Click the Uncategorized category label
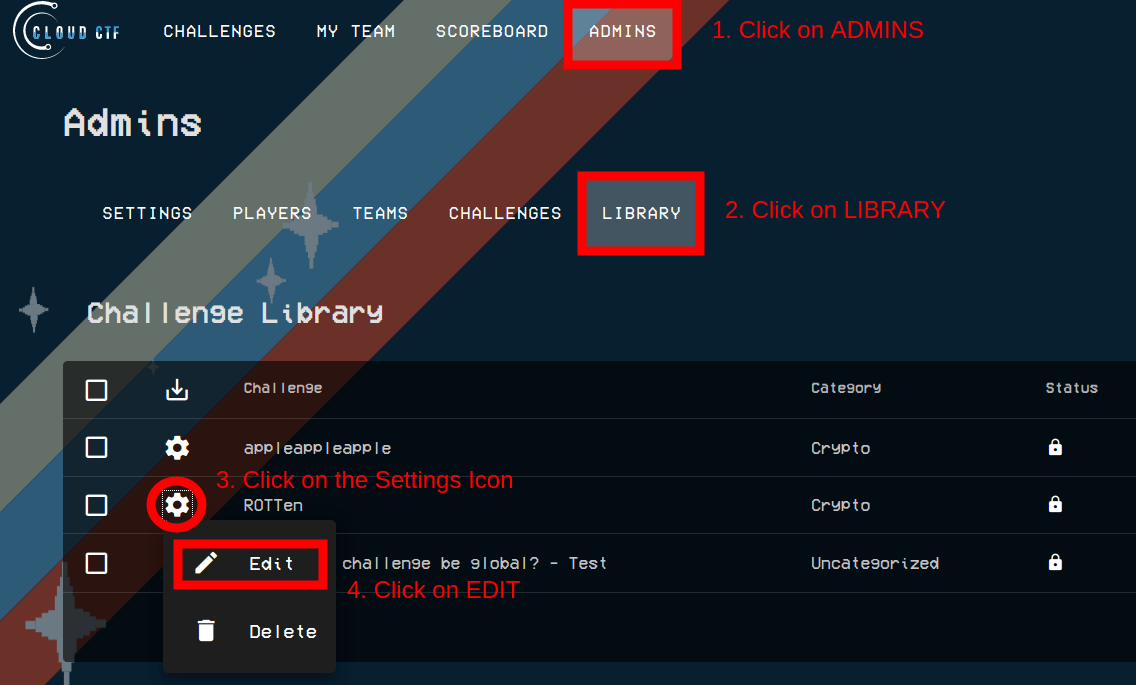The height and width of the screenshot is (685, 1136). click(875, 563)
